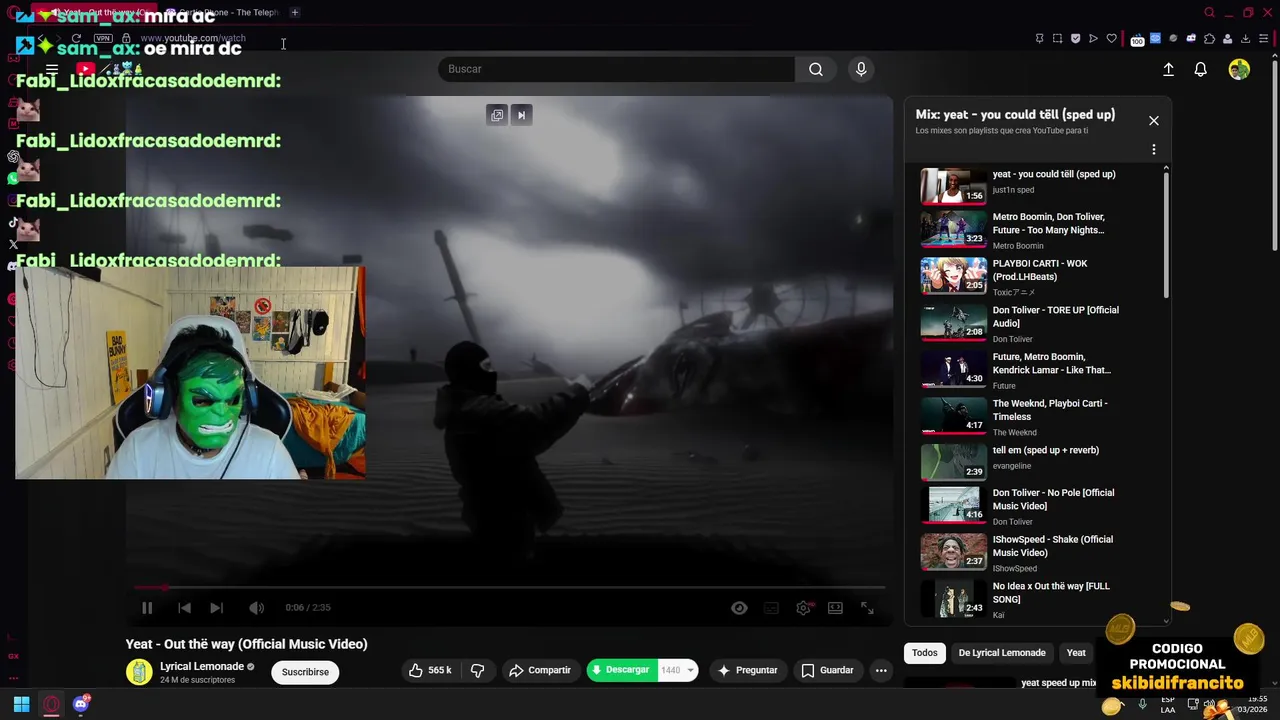Open more actions ellipsis below video

(881, 670)
